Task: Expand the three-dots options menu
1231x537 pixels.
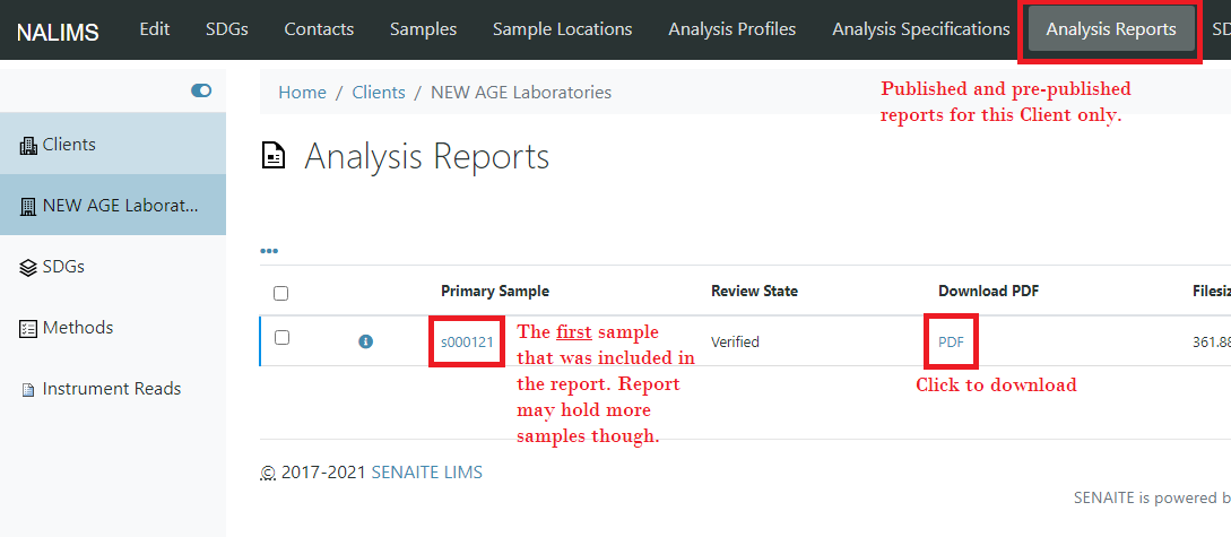Action: pos(269,251)
